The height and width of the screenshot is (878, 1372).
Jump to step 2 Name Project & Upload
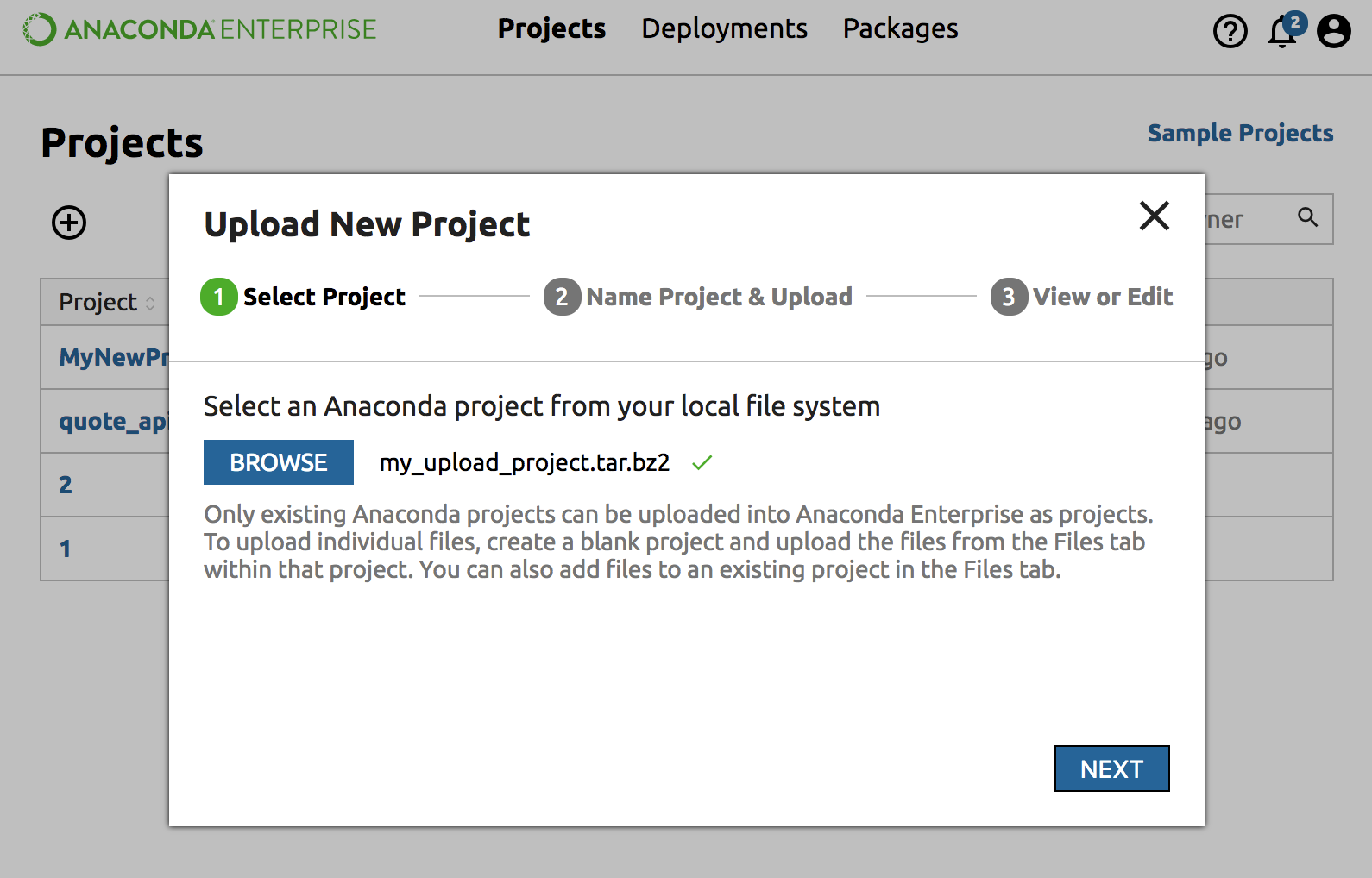click(x=698, y=297)
